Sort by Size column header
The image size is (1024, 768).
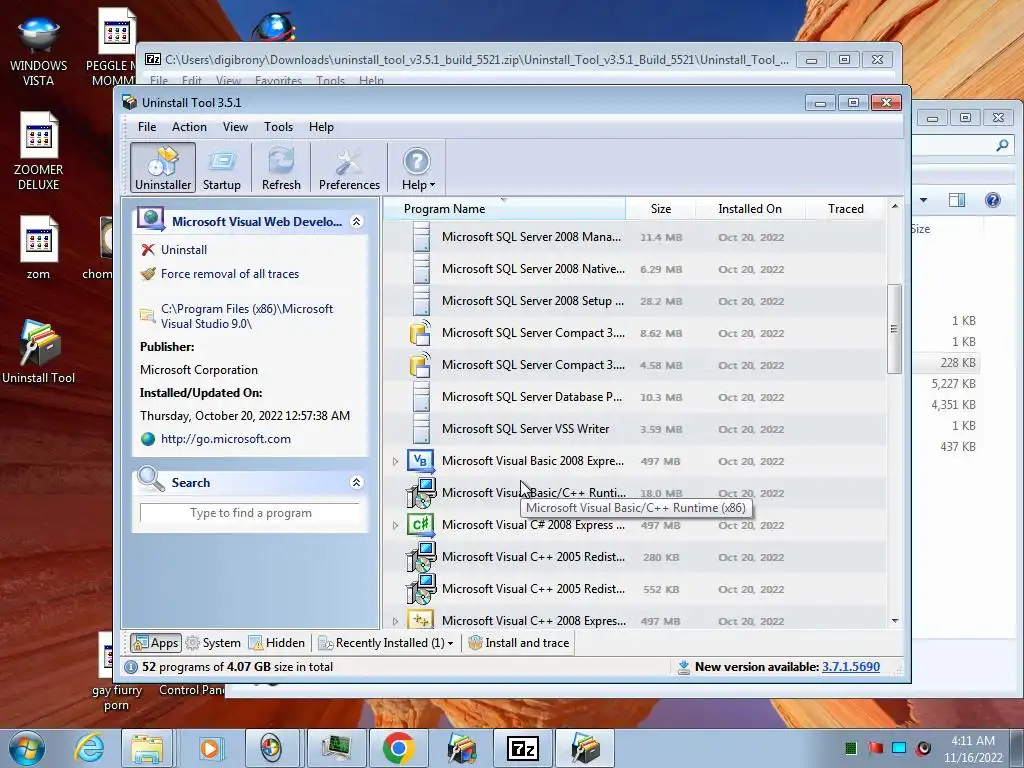tap(660, 209)
